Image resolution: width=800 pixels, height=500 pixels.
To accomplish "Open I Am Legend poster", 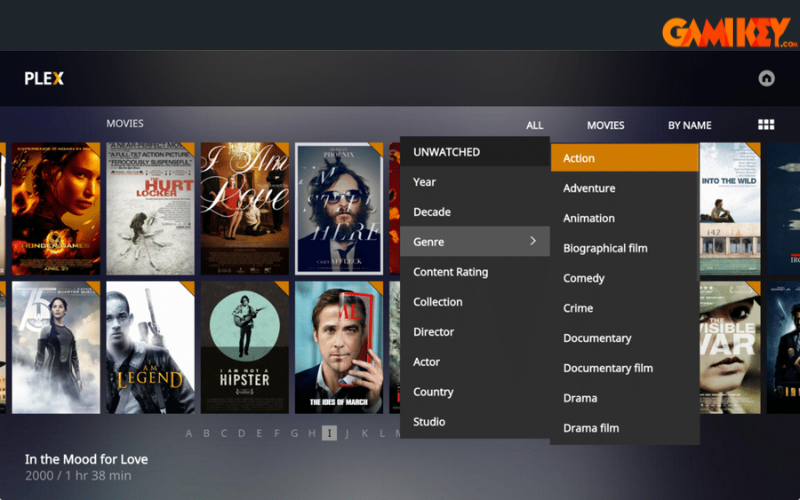I will point(151,347).
